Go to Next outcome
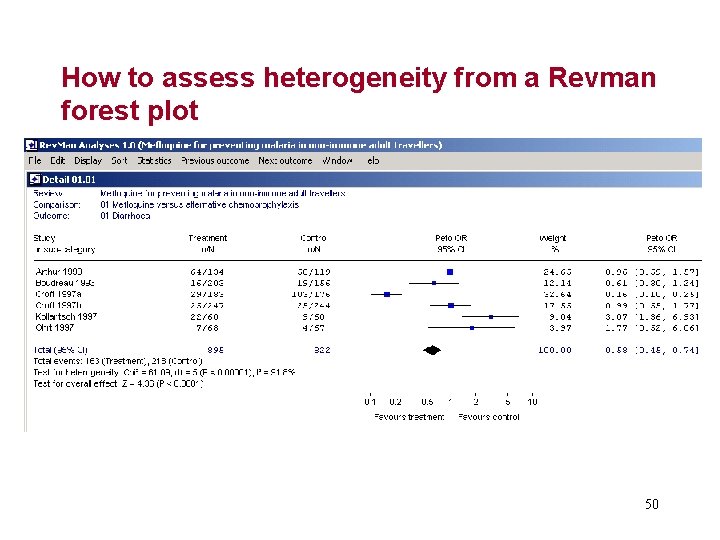 [x=285, y=161]
